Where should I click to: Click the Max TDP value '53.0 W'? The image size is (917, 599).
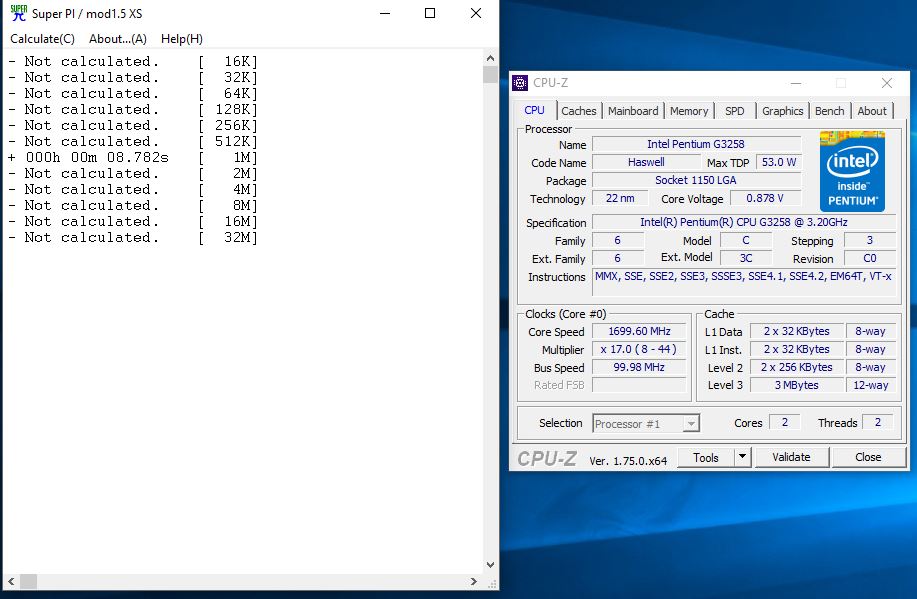(x=778, y=162)
